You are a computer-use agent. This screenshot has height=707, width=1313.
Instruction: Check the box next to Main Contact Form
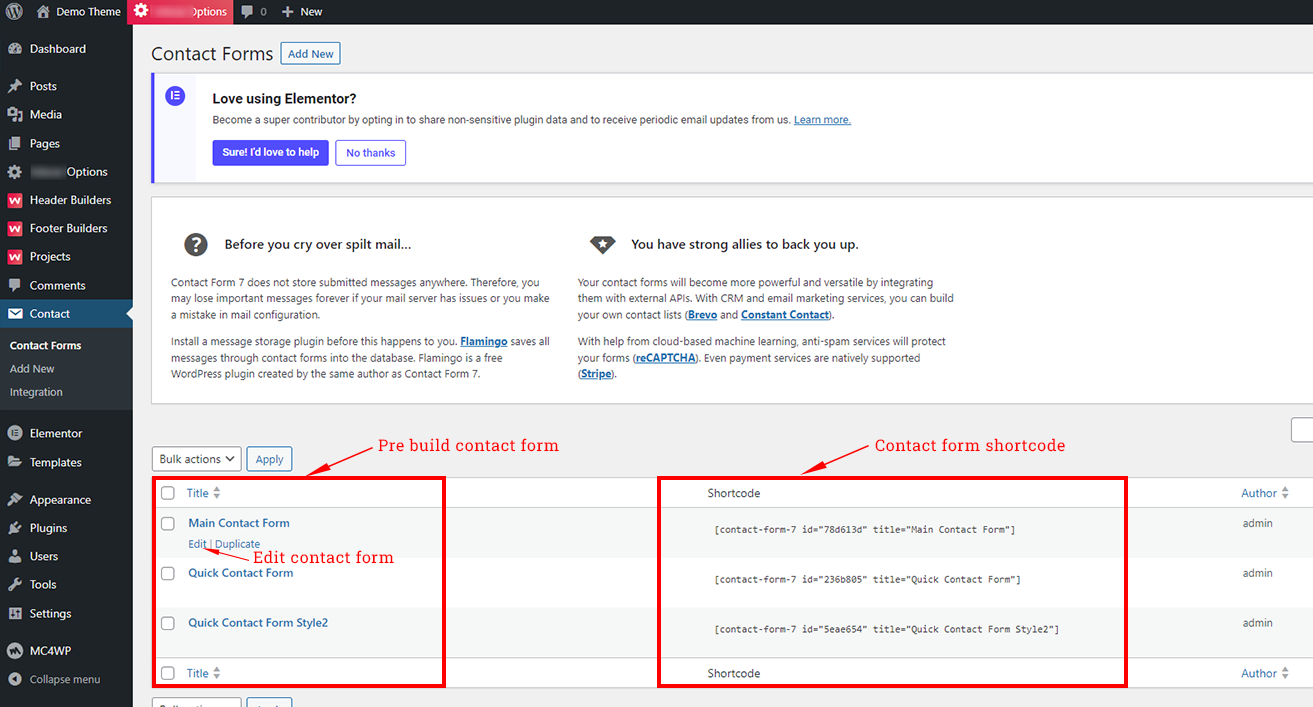167,523
